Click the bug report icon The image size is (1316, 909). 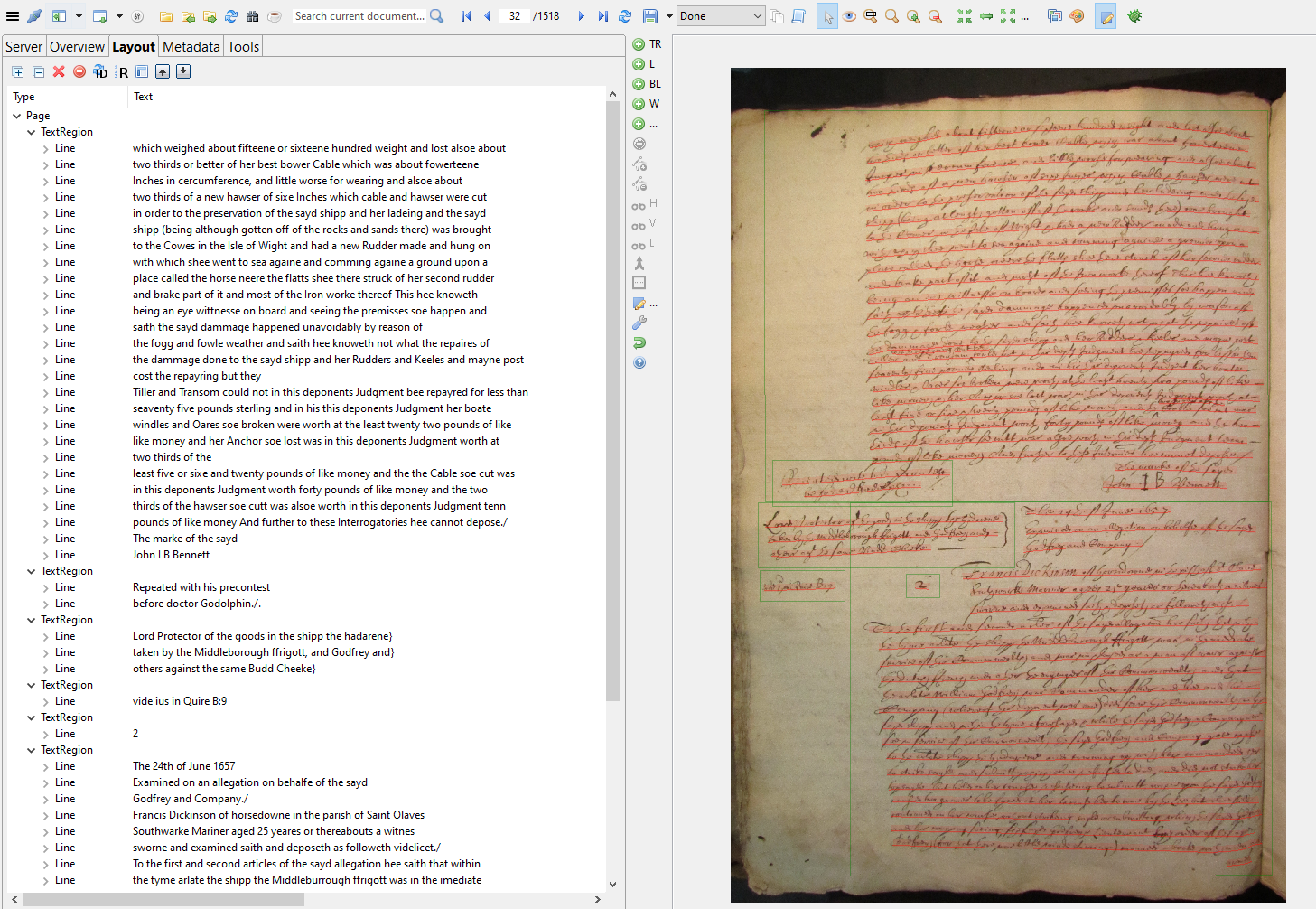1134,16
